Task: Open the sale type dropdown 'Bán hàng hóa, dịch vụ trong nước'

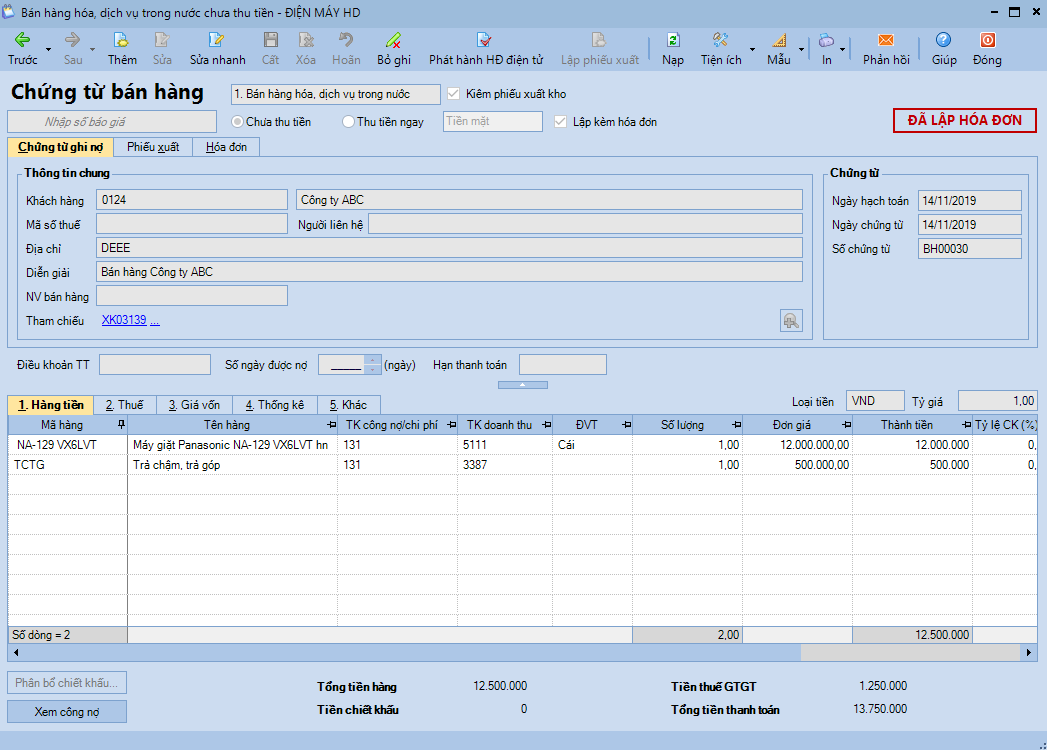Action: tap(336, 94)
